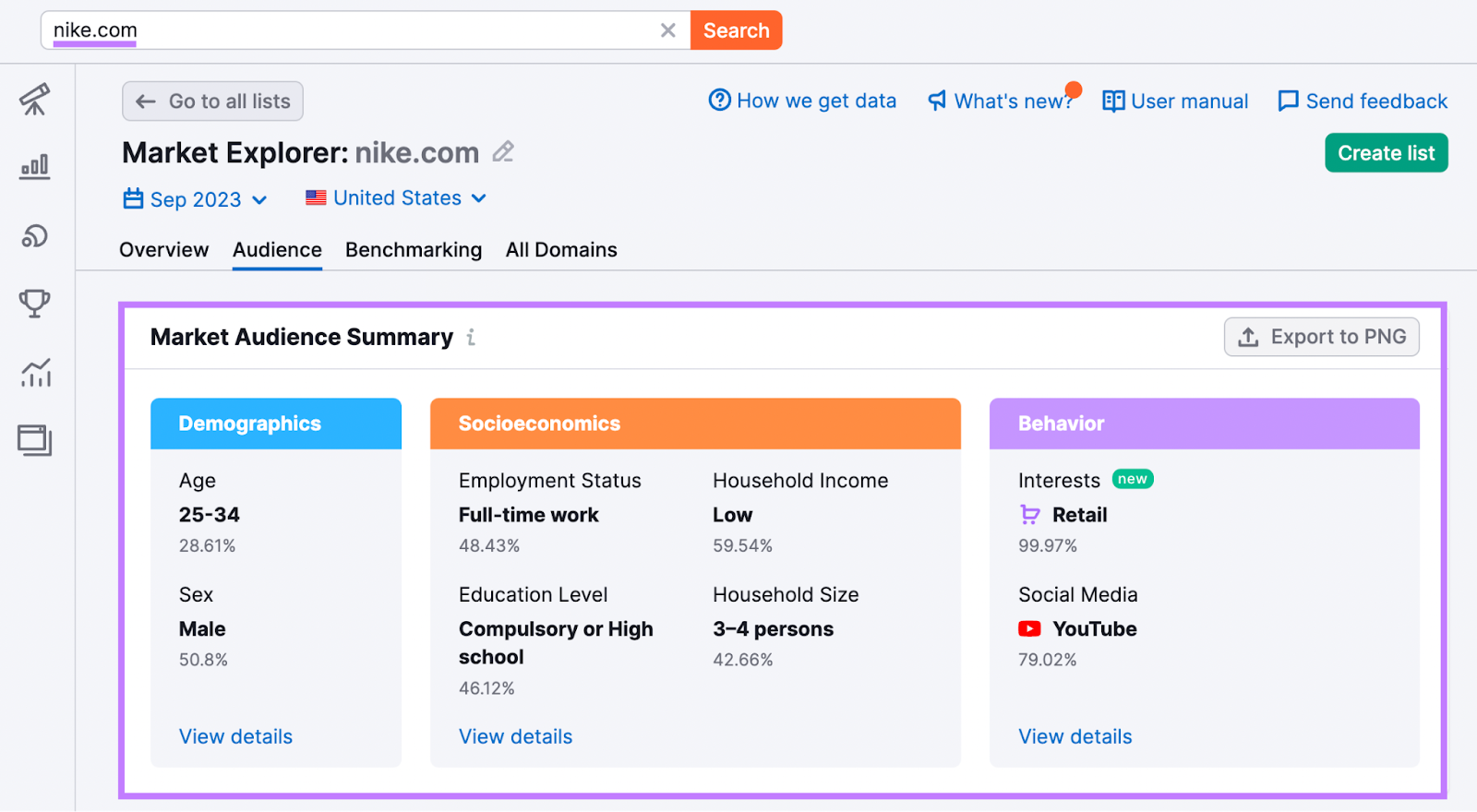Click the Full-time work employment value
The height and width of the screenshot is (812, 1477).
(529, 515)
